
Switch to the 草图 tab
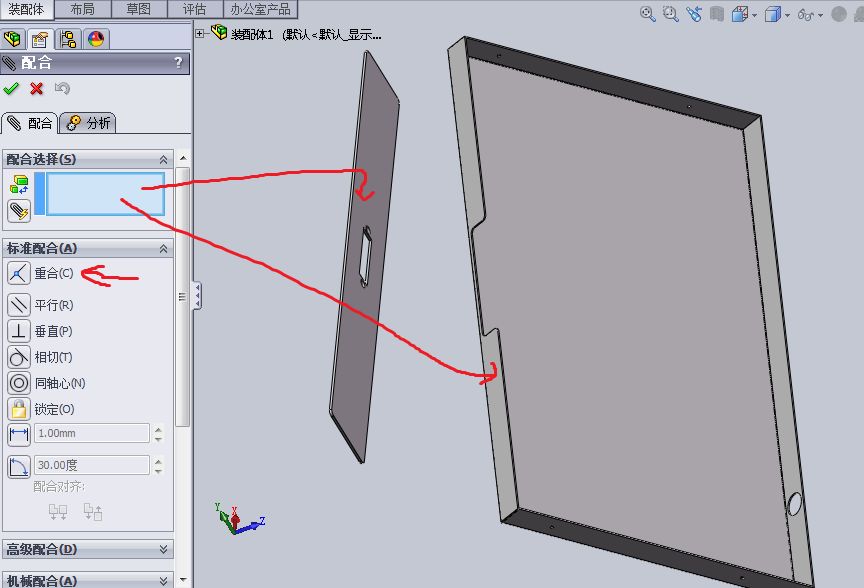pos(139,9)
